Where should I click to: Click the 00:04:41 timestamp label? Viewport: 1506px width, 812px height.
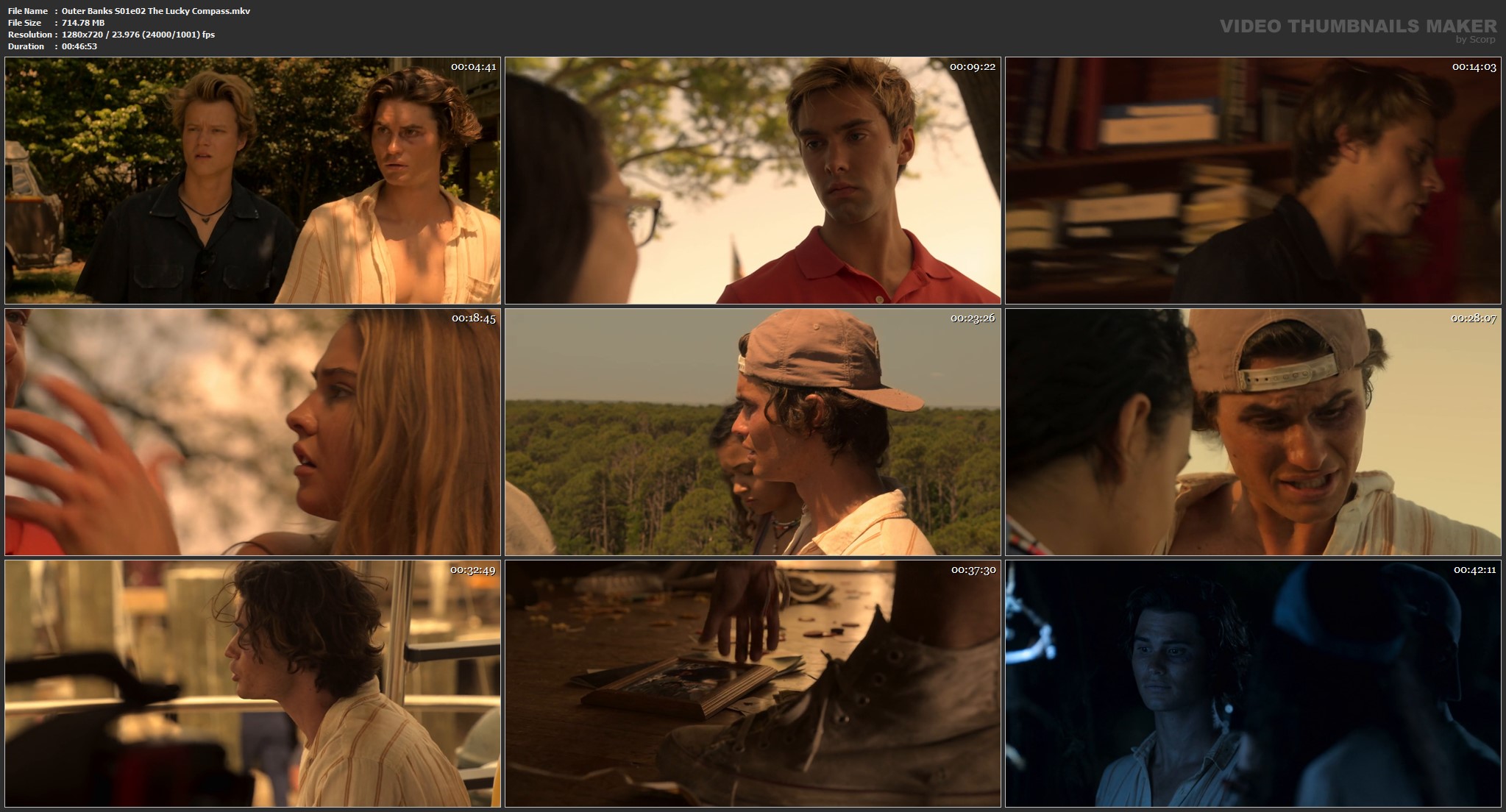pyautogui.click(x=473, y=67)
